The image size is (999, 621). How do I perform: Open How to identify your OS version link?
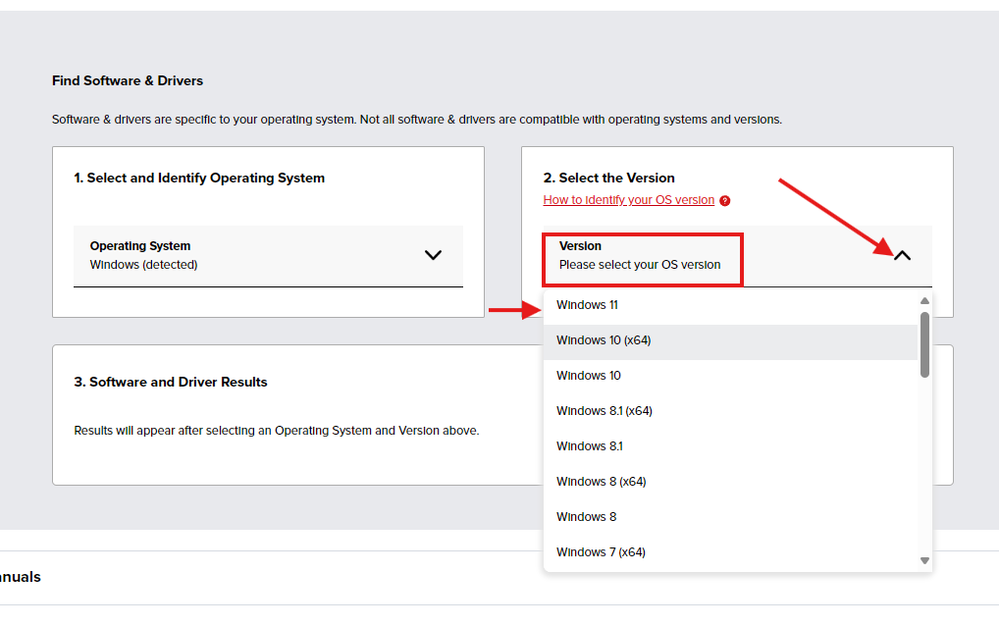(628, 200)
